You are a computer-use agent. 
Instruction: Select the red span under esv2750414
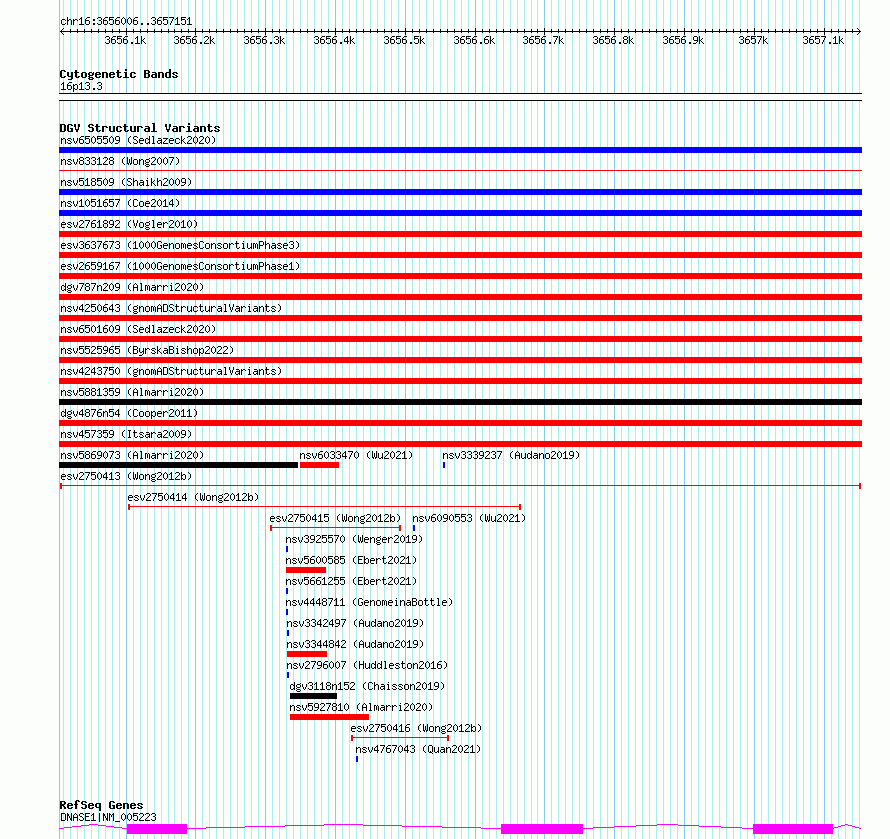(325, 507)
